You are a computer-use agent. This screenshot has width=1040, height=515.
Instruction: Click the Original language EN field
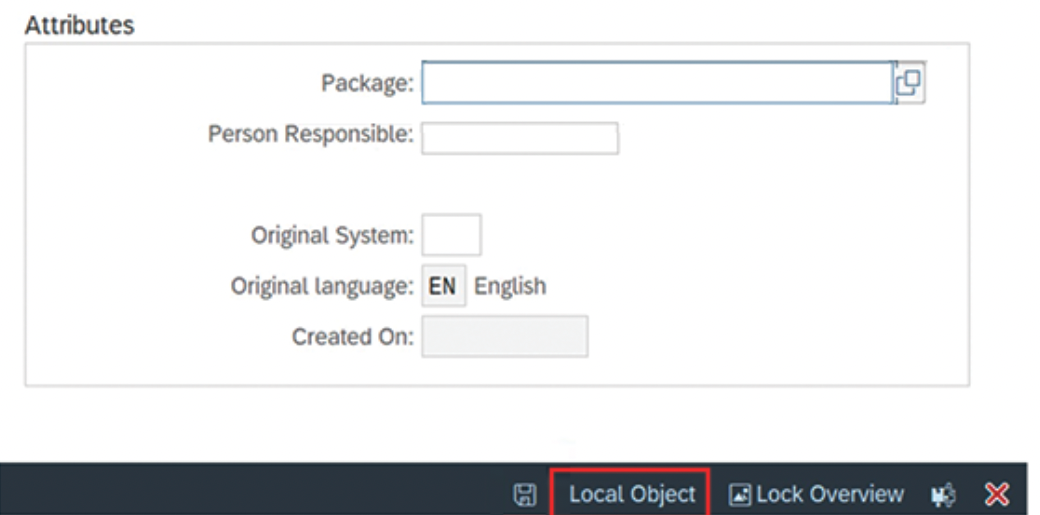coord(442,287)
